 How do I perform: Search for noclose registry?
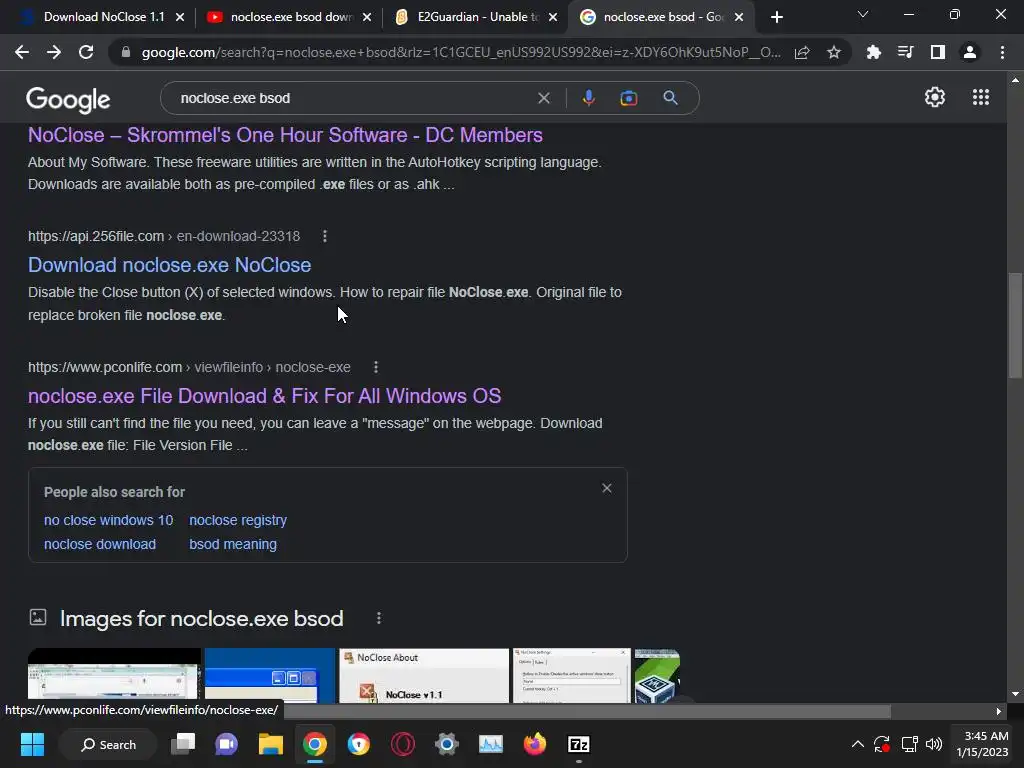click(238, 520)
